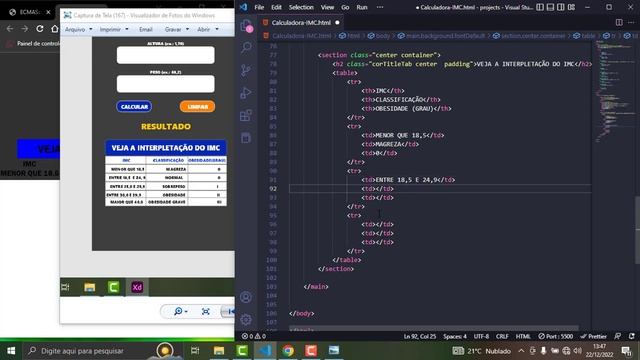This screenshot has height=360, width=640.
Task: Open the Gravar menu in Photo Viewer
Action: click(x=177, y=29)
